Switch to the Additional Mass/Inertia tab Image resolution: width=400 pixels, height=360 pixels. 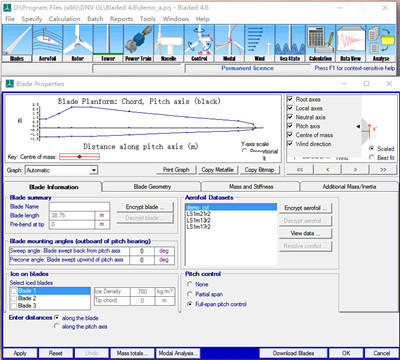click(x=349, y=187)
